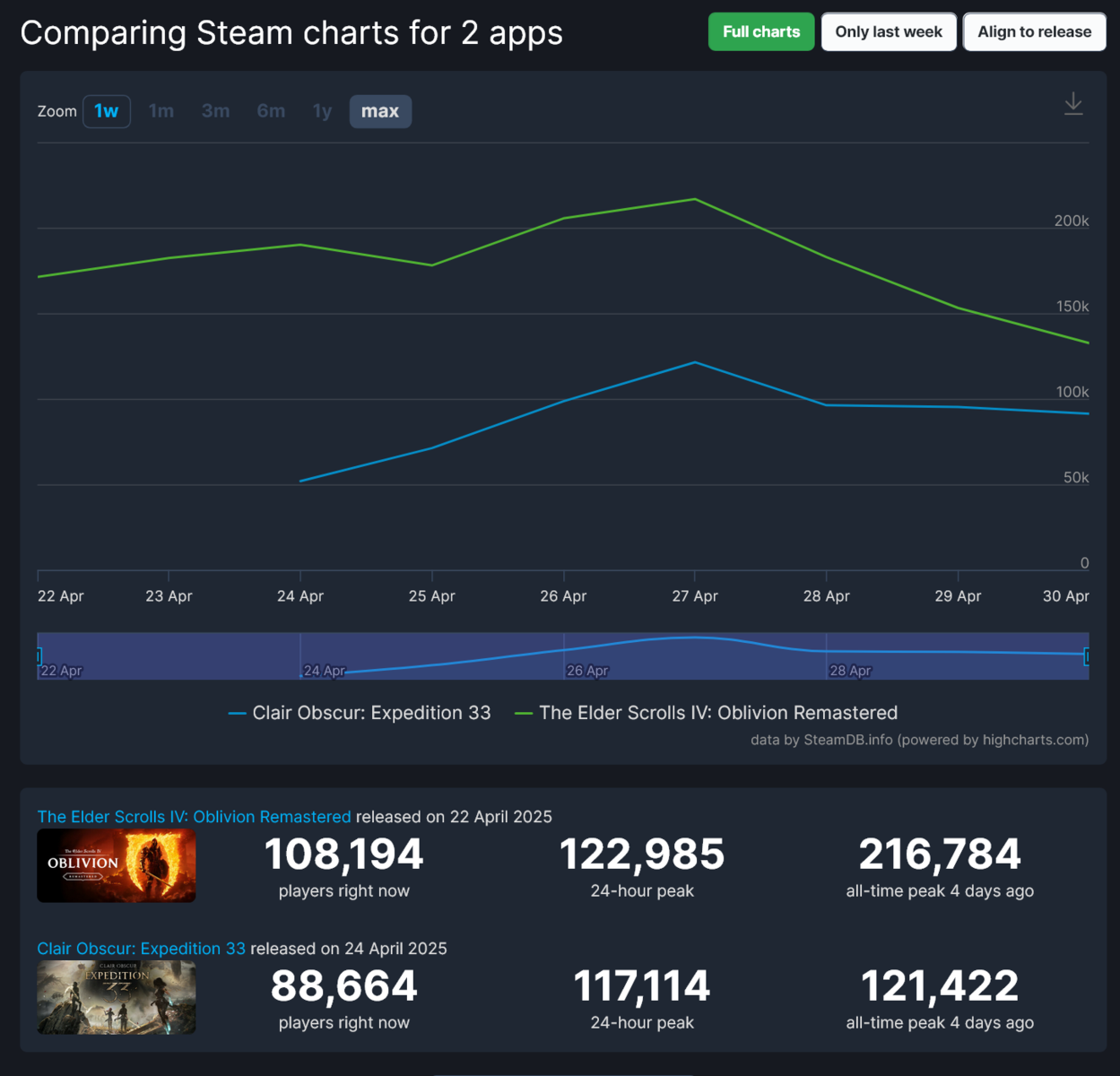Image resolution: width=1120 pixels, height=1076 pixels.
Task: Click the Align to release button
Action: click(1034, 32)
